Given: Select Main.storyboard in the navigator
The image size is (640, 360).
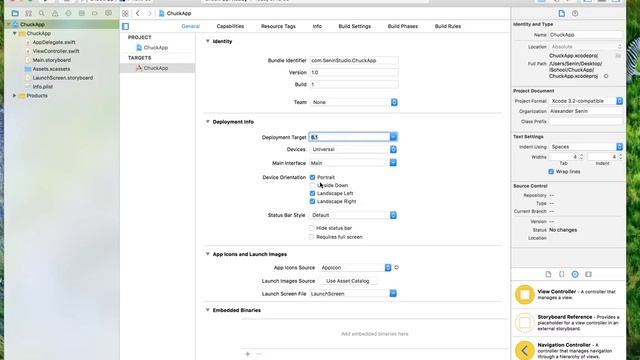Looking at the screenshot, I should coord(52,60).
